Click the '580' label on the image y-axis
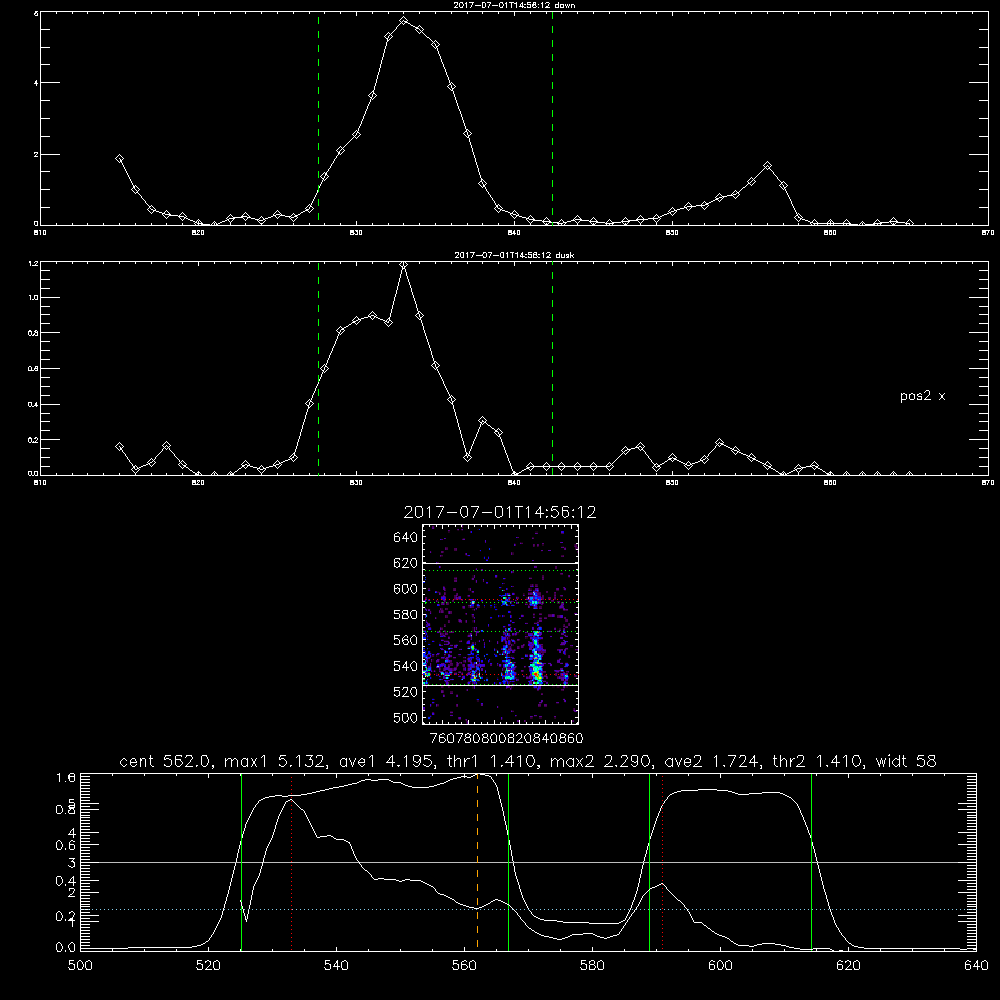Viewport: 1000px width, 1000px height. [406, 615]
